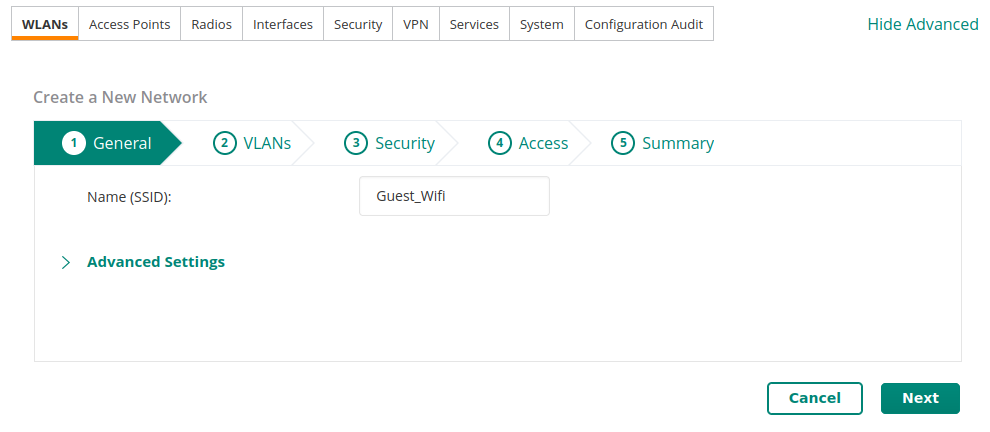Click the step 1 General circle icon

[73, 143]
